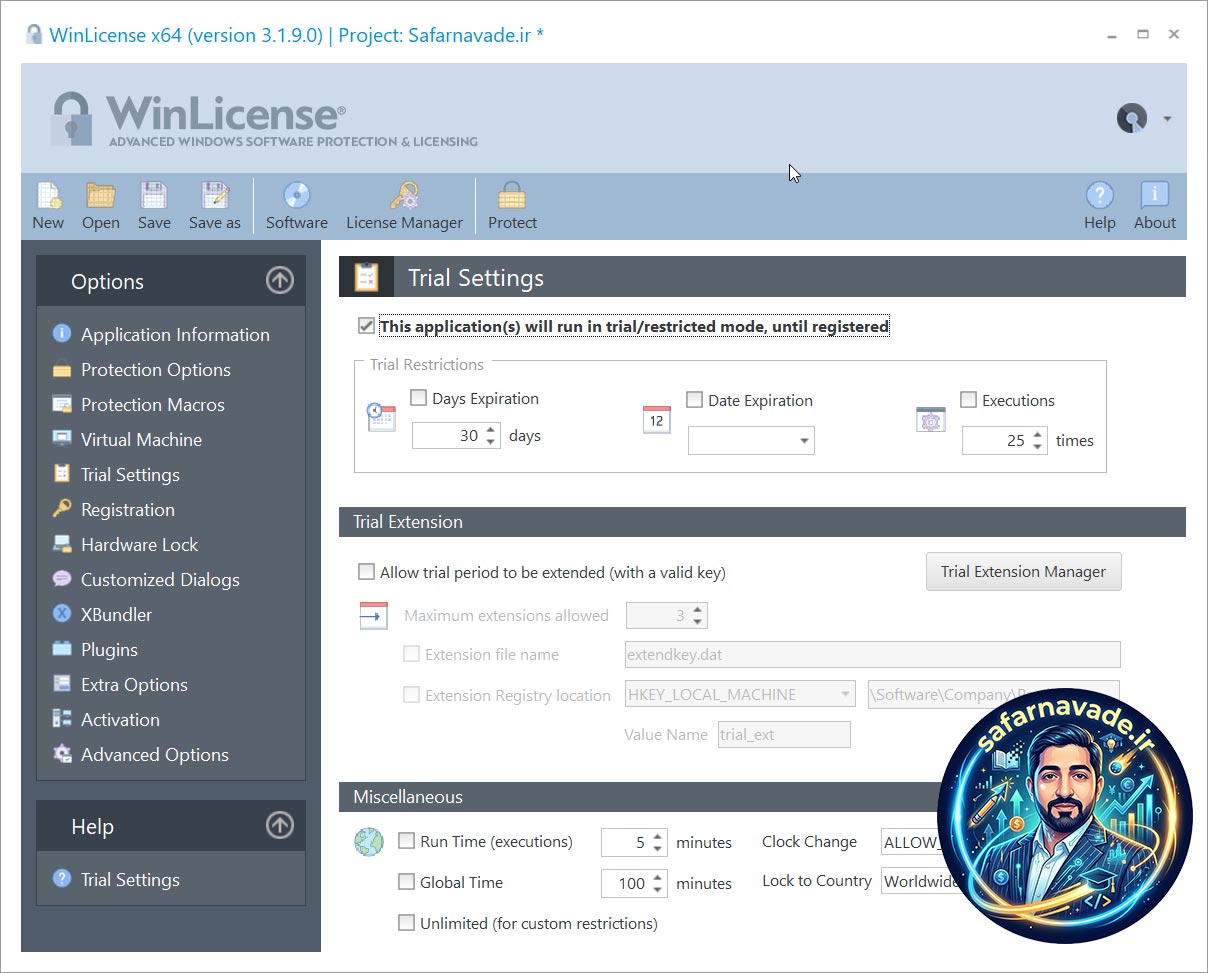The width and height of the screenshot is (1208, 973).
Task: Click the Application Information sidebar icon
Action: pos(62,334)
